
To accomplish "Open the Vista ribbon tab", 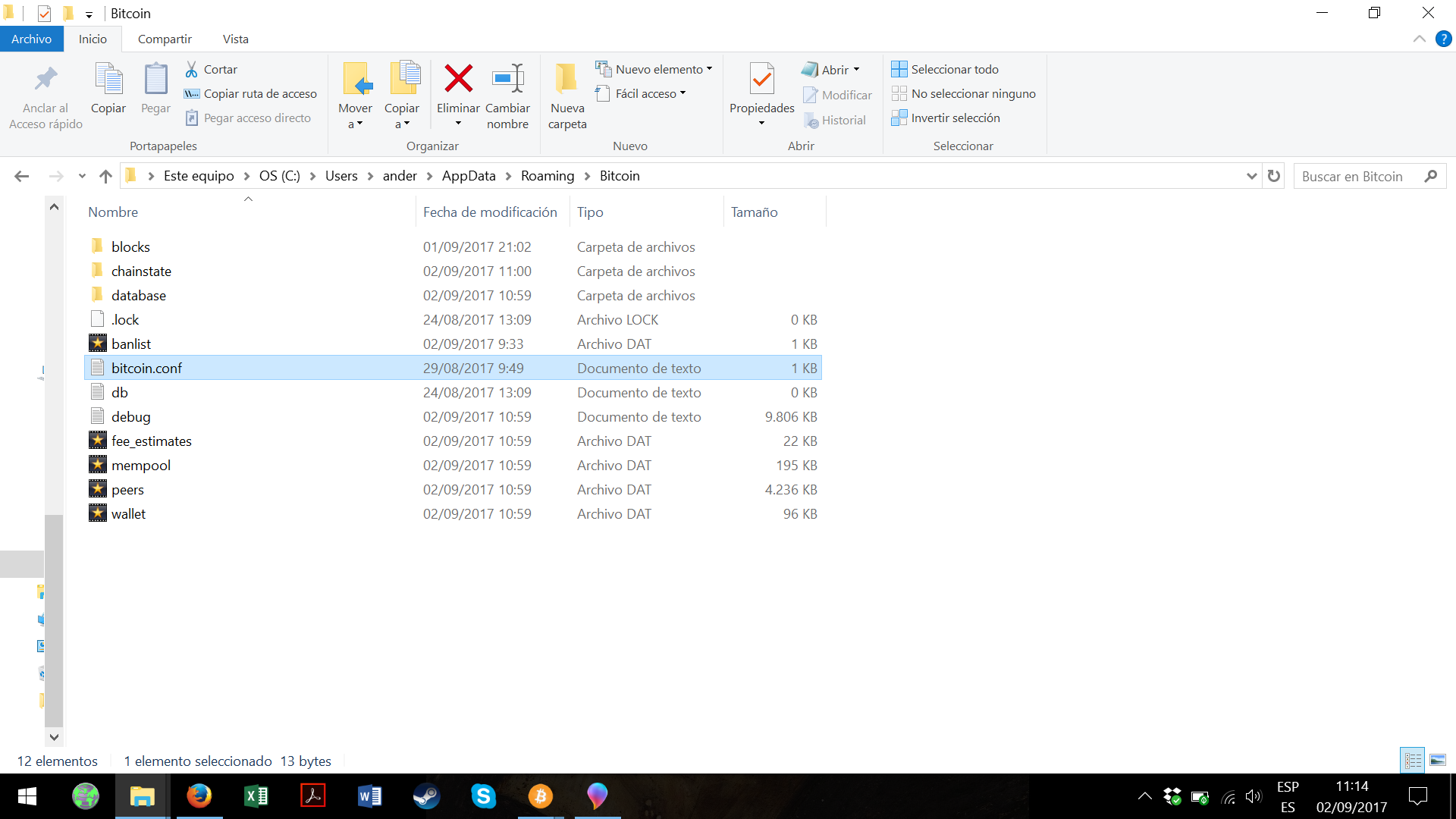I will pos(235,39).
